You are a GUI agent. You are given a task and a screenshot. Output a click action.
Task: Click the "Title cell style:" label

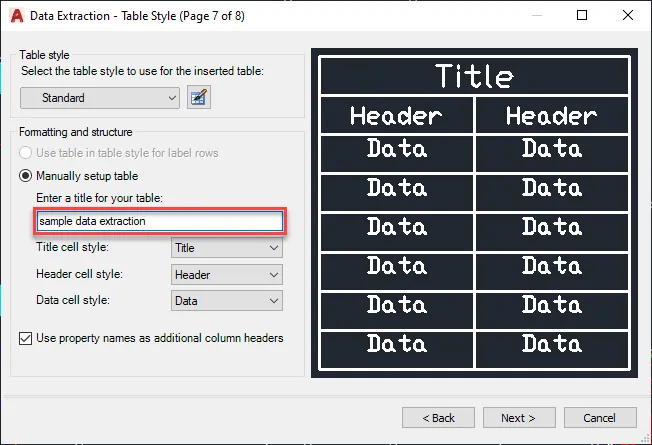(x=72, y=247)
